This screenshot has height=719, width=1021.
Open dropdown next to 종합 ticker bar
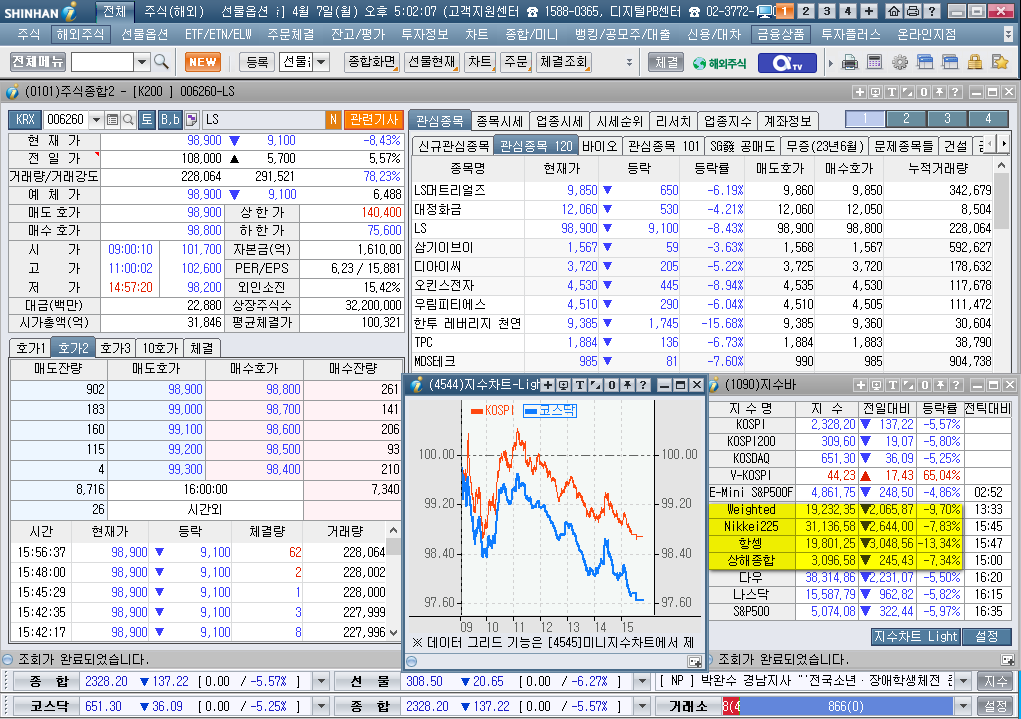pyautogui.click(x=321, y=681)
